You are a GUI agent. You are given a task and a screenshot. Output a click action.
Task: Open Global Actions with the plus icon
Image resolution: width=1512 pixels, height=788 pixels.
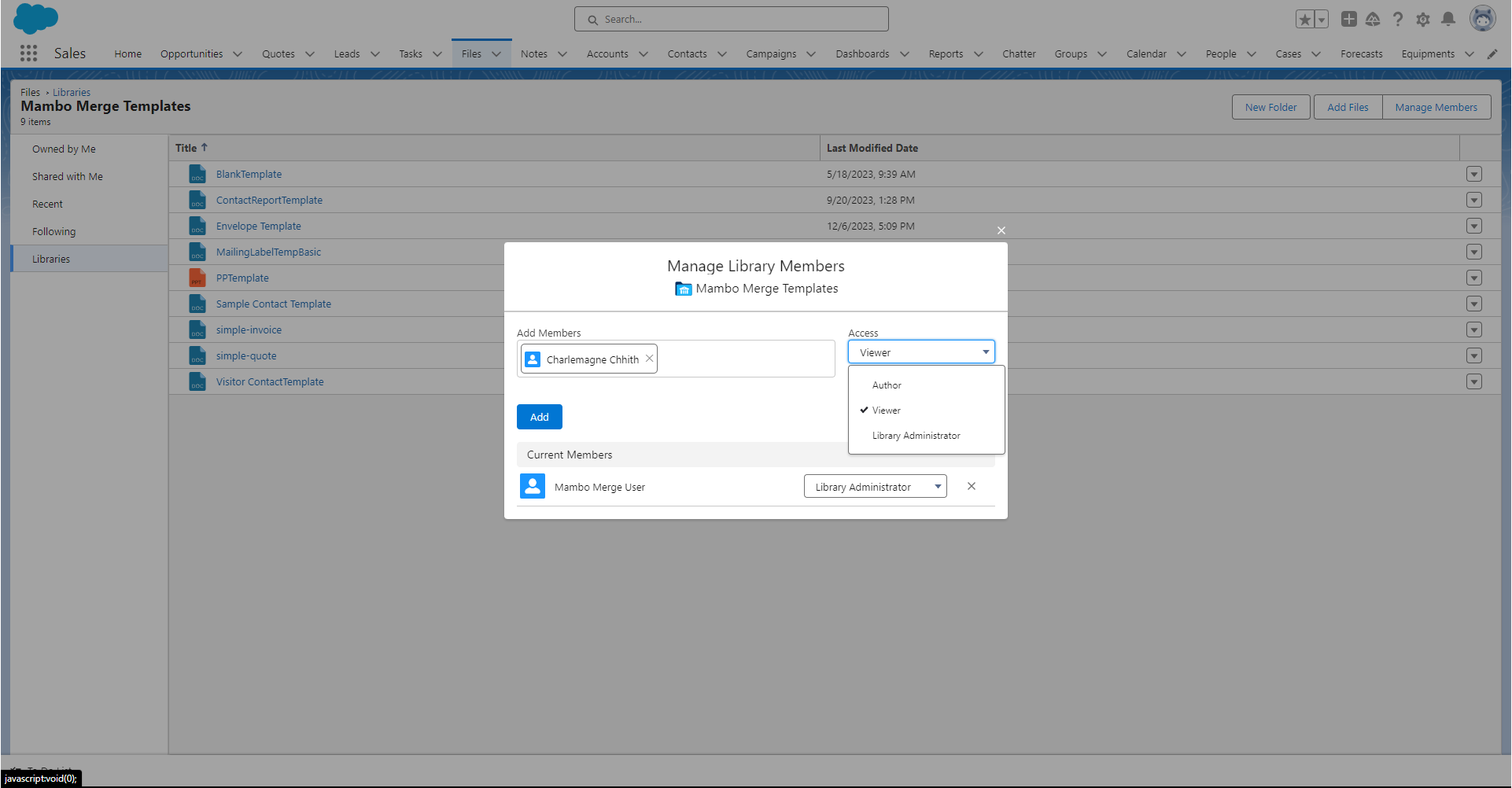point(1348,19)
